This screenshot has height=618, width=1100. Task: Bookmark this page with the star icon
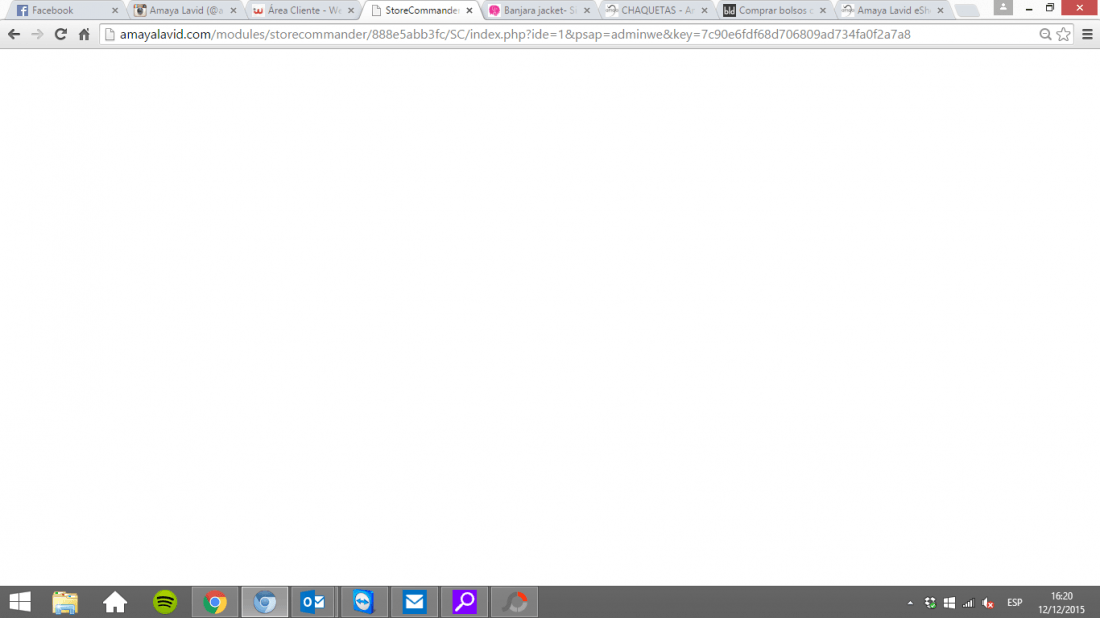pyautogui.click(x=1064, y=34)
